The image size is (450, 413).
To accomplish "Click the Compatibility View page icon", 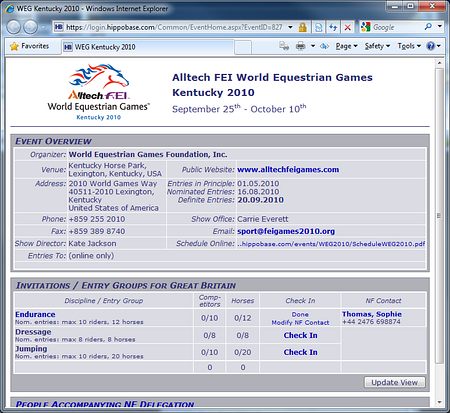I will pyautogui.click(x=318, y=27).
